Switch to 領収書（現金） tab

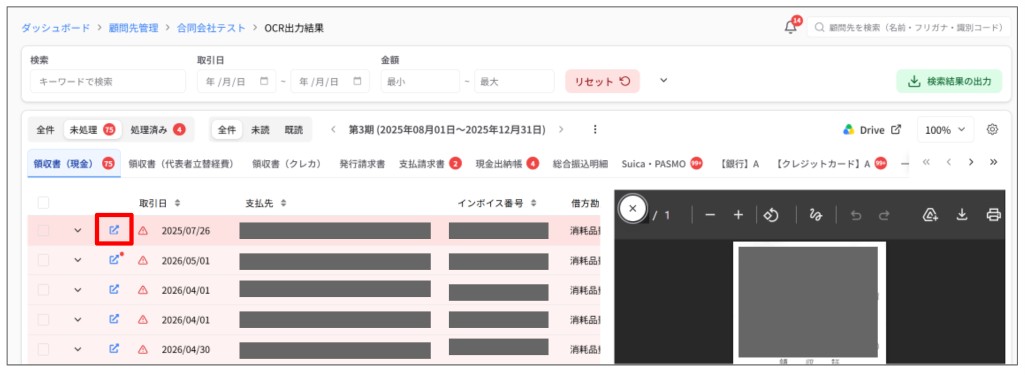pyautogui.click(x=74, y=163)
